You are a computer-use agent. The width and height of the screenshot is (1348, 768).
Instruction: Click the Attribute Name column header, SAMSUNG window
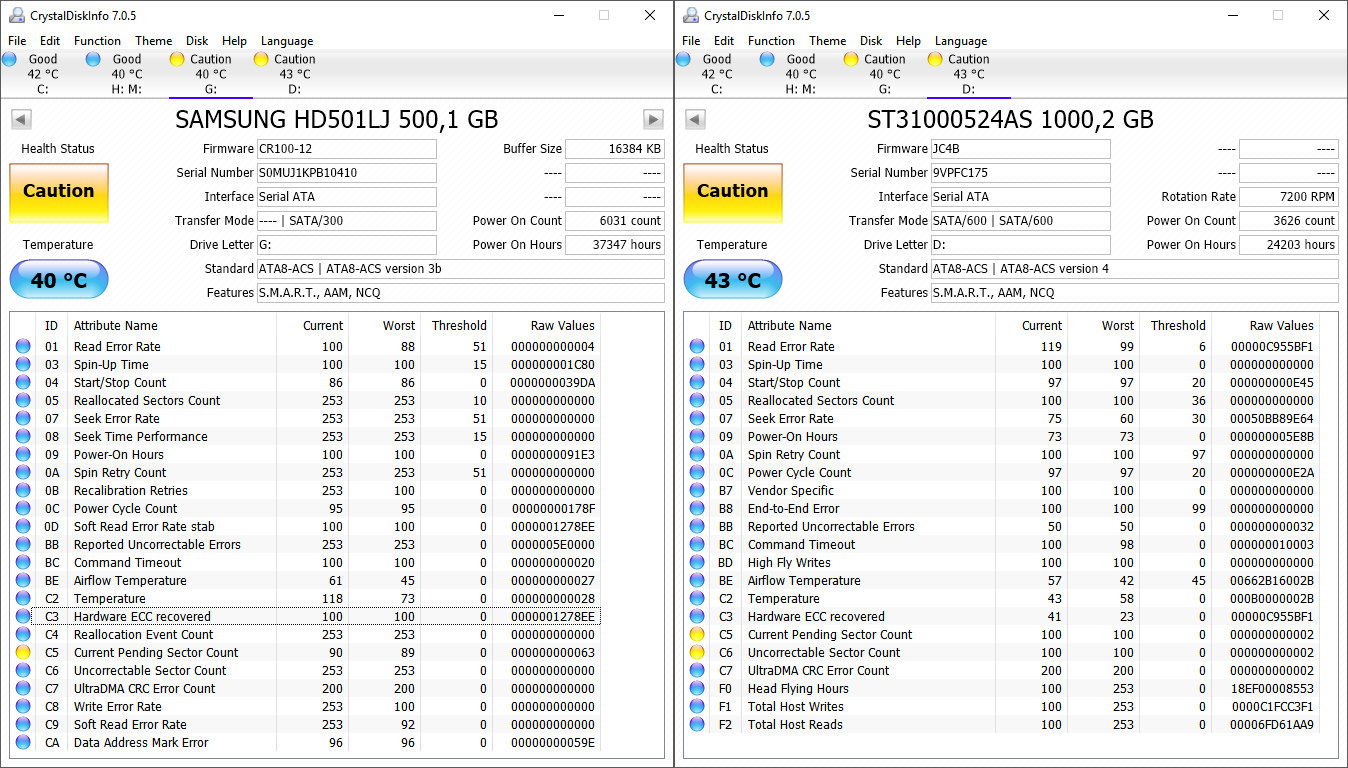(172, 326)
